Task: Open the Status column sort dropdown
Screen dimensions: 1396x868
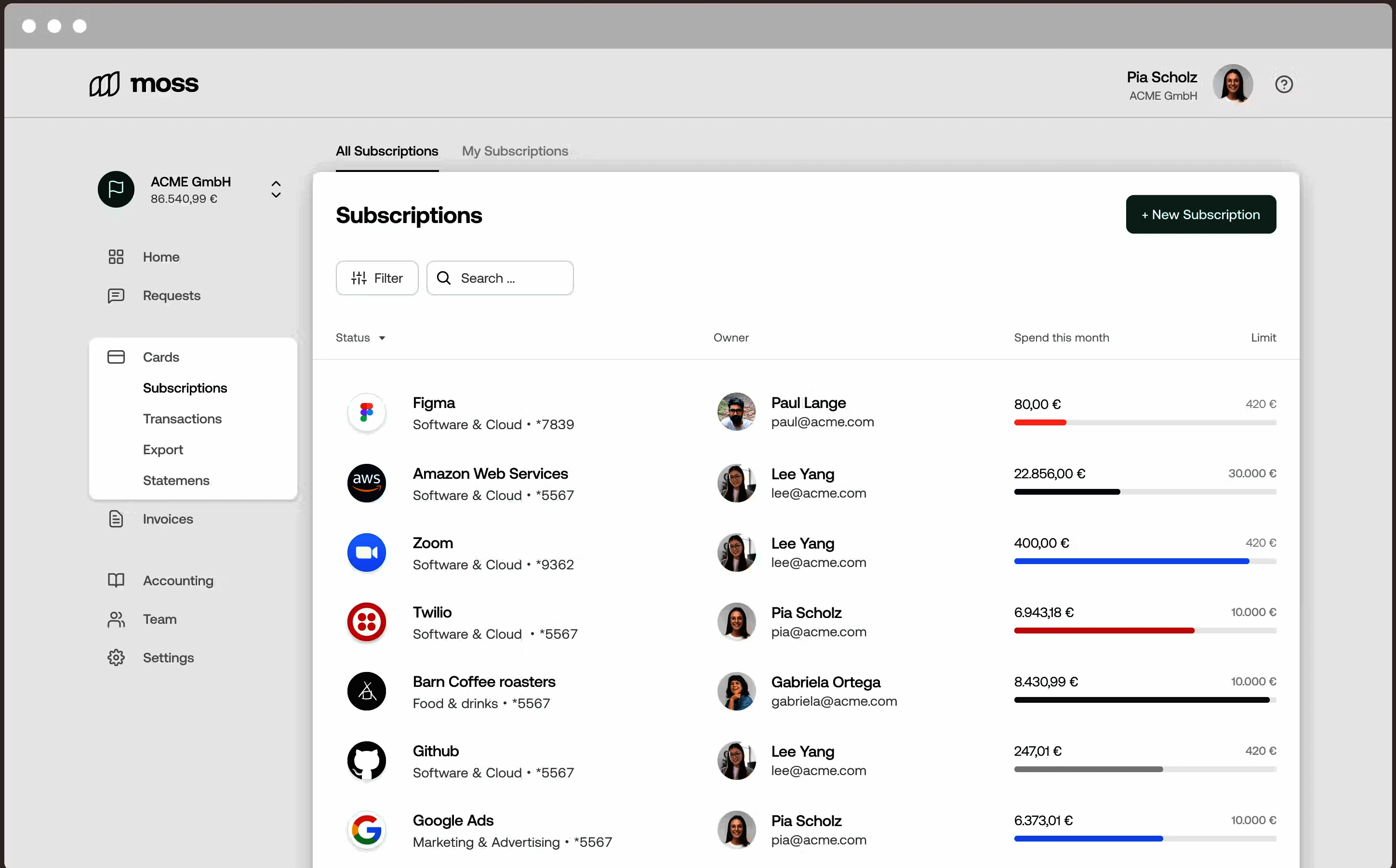Action: click(382, 338)
